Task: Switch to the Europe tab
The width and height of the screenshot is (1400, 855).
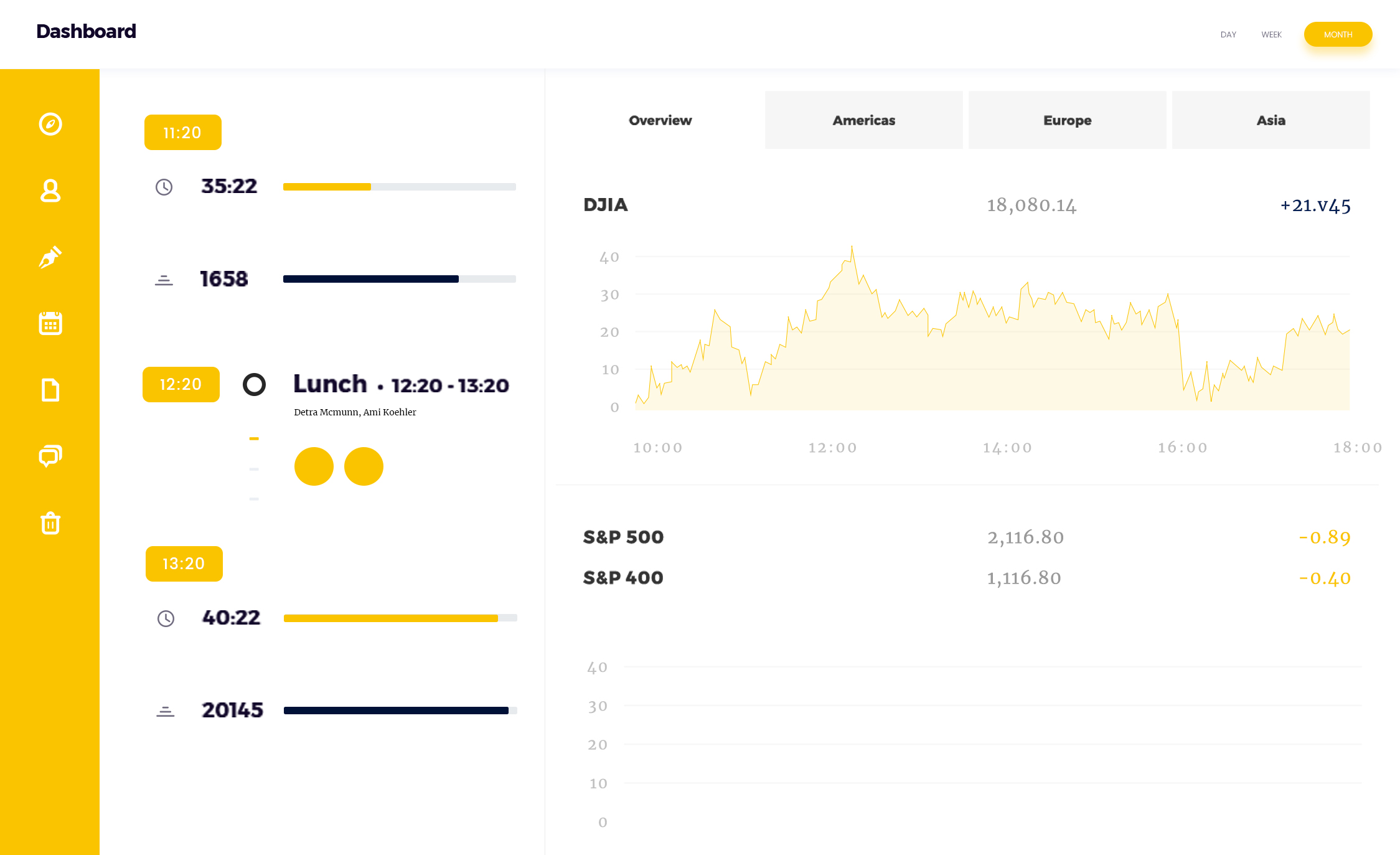Action: point(1067,120)
